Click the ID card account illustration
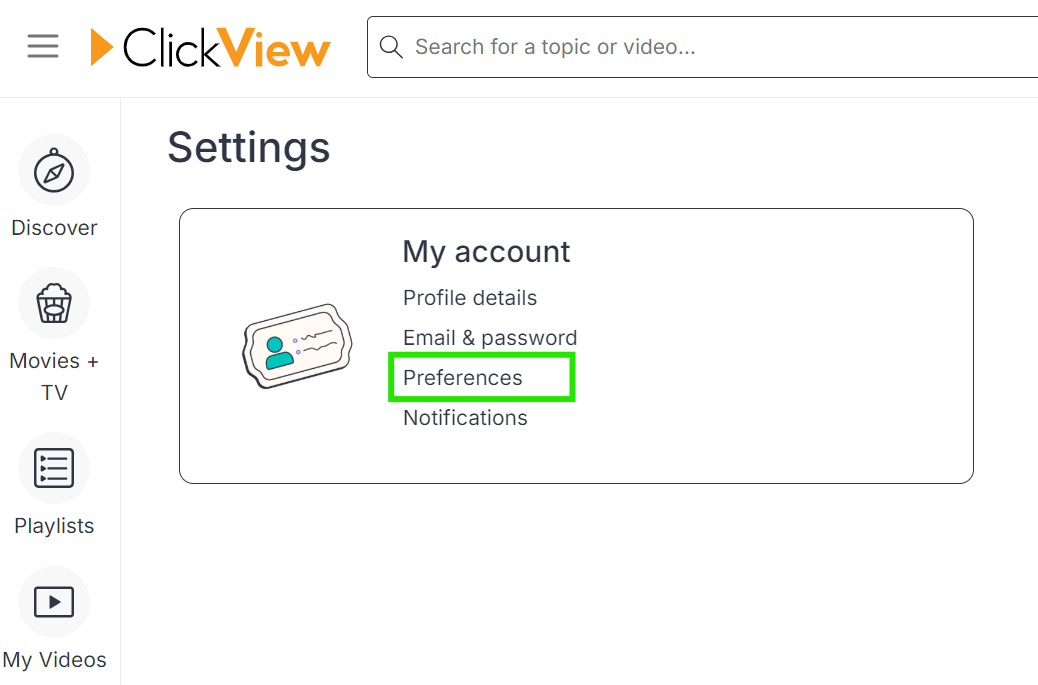 click(297, 346)
